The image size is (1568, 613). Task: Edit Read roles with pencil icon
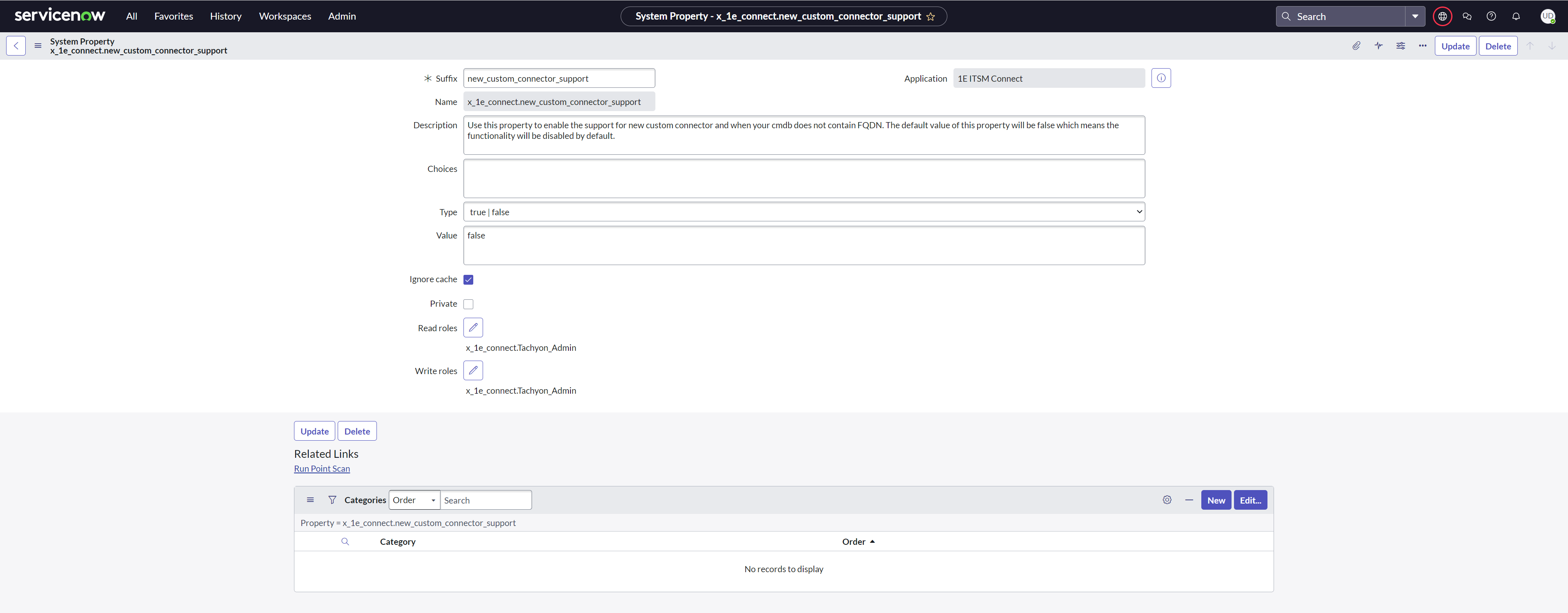coord(473,328)
